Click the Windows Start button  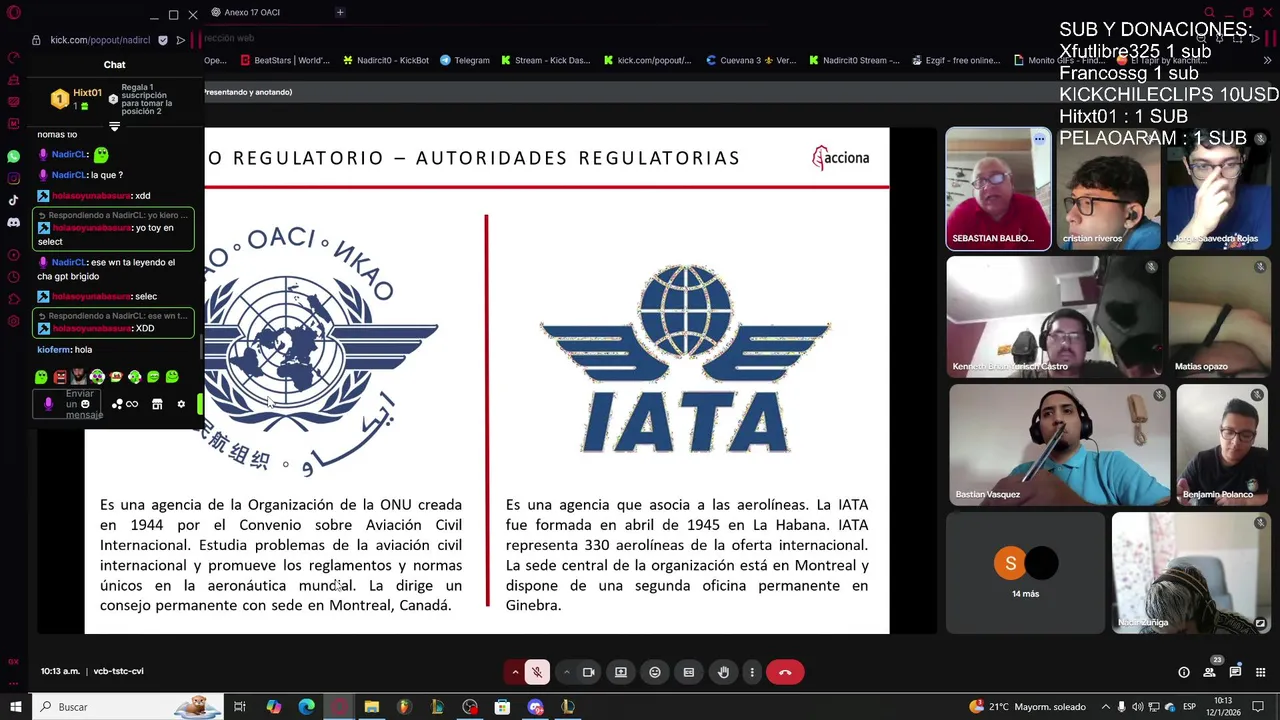click(15, 707)
